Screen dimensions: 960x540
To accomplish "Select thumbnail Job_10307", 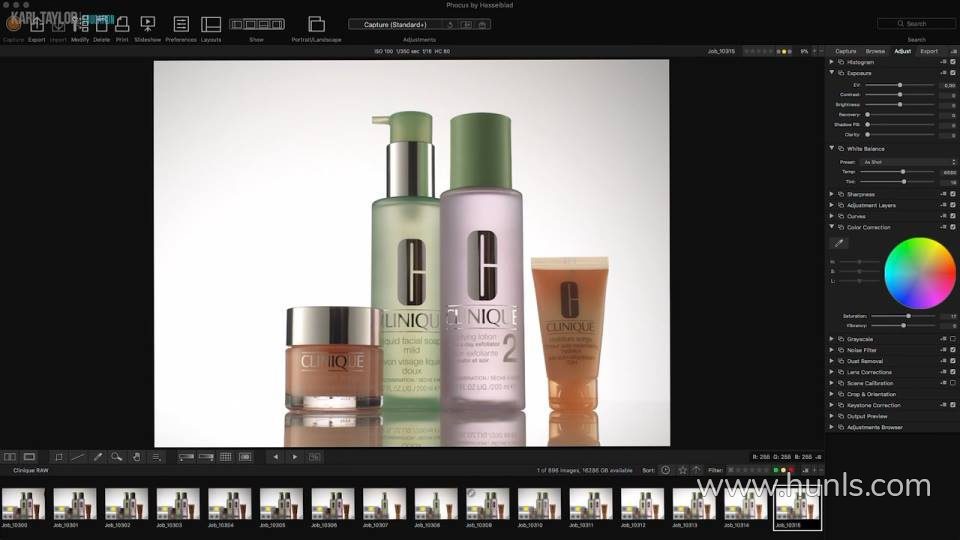I will [x=384, y=505].
